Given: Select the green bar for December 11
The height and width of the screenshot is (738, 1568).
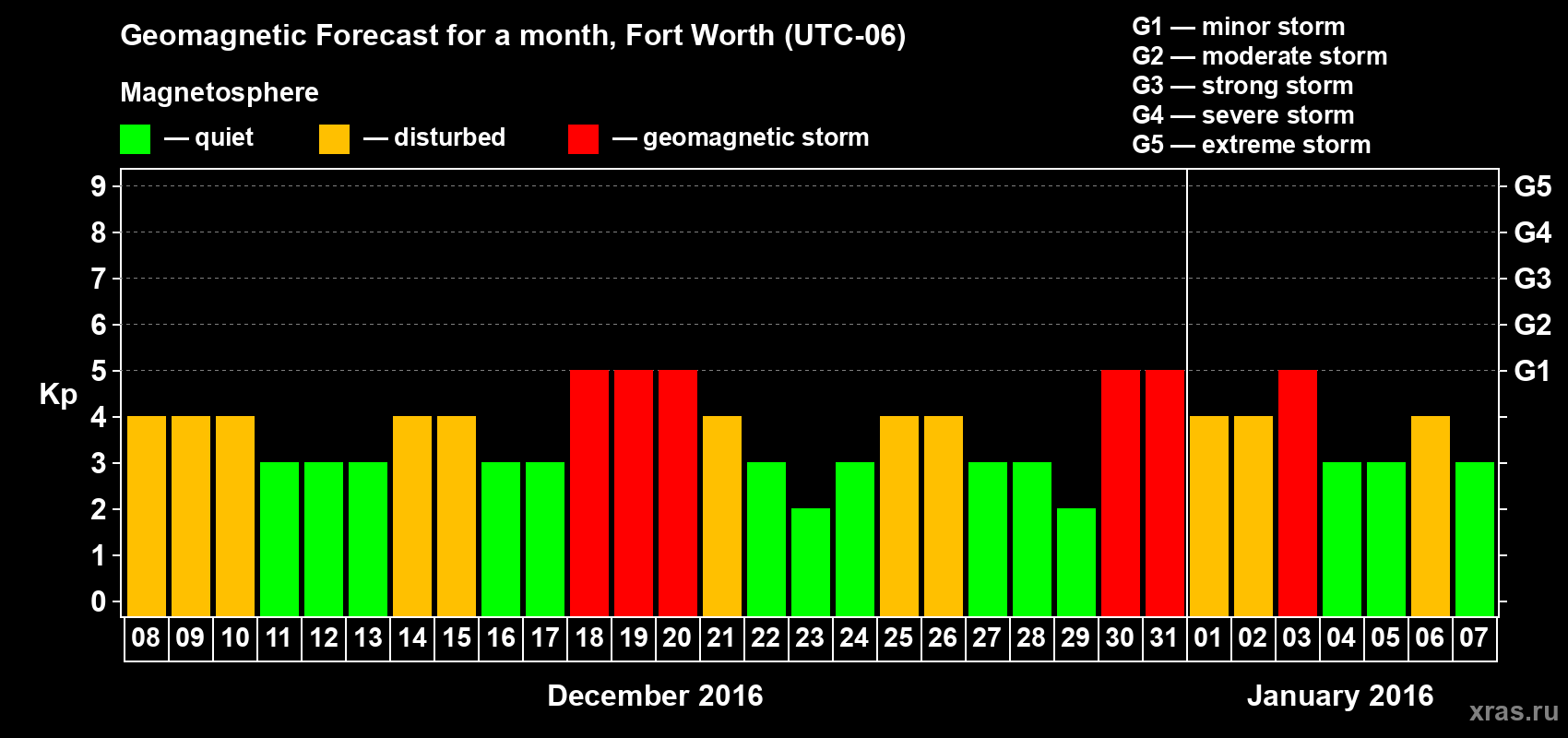Looking at the screenshot, I should [279, 539].
